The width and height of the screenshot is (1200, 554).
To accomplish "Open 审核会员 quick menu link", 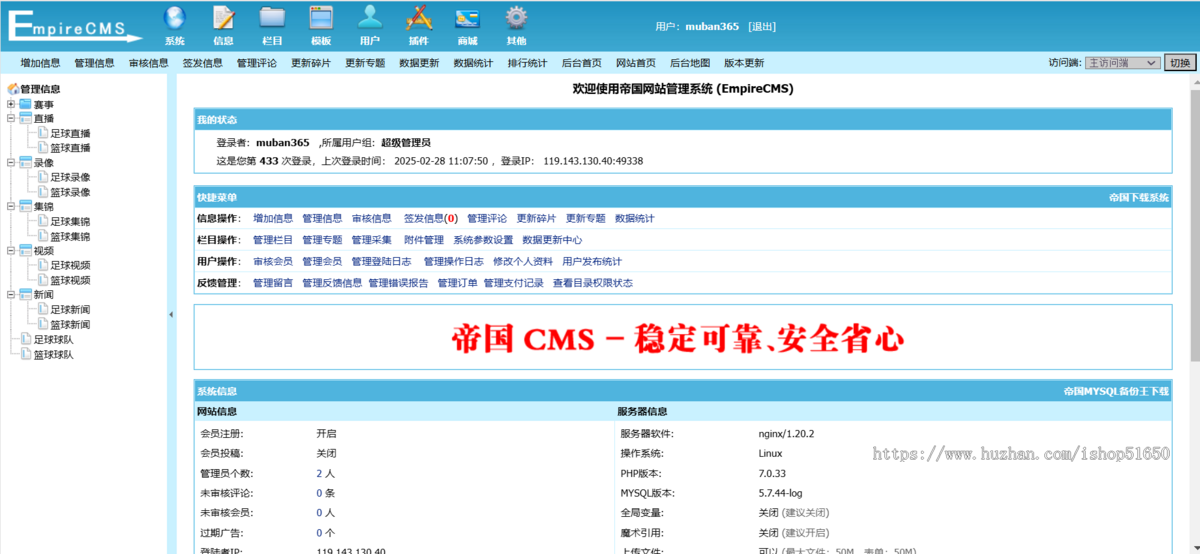I will click(273, 261).
